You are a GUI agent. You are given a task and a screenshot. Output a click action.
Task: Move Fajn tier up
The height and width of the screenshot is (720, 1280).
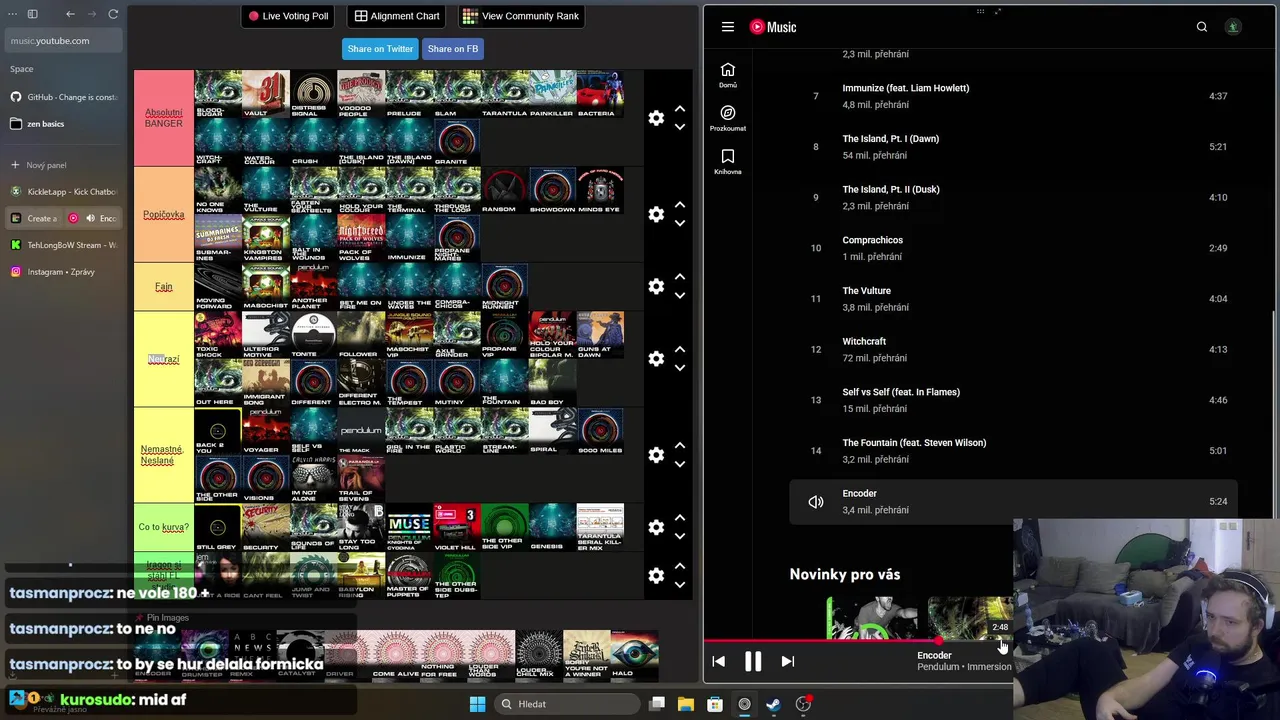tap(680, 277)
